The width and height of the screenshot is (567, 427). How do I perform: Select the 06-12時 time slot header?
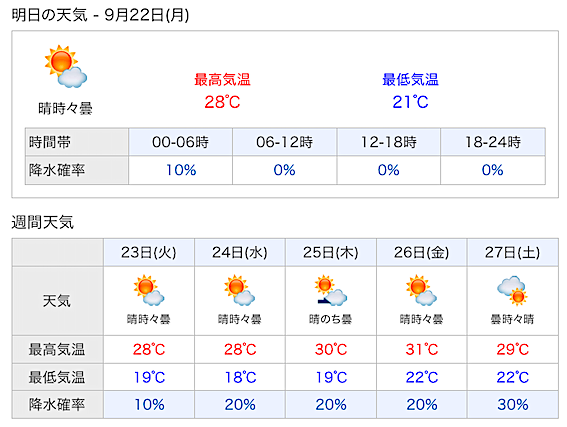(x=284, y=142)
